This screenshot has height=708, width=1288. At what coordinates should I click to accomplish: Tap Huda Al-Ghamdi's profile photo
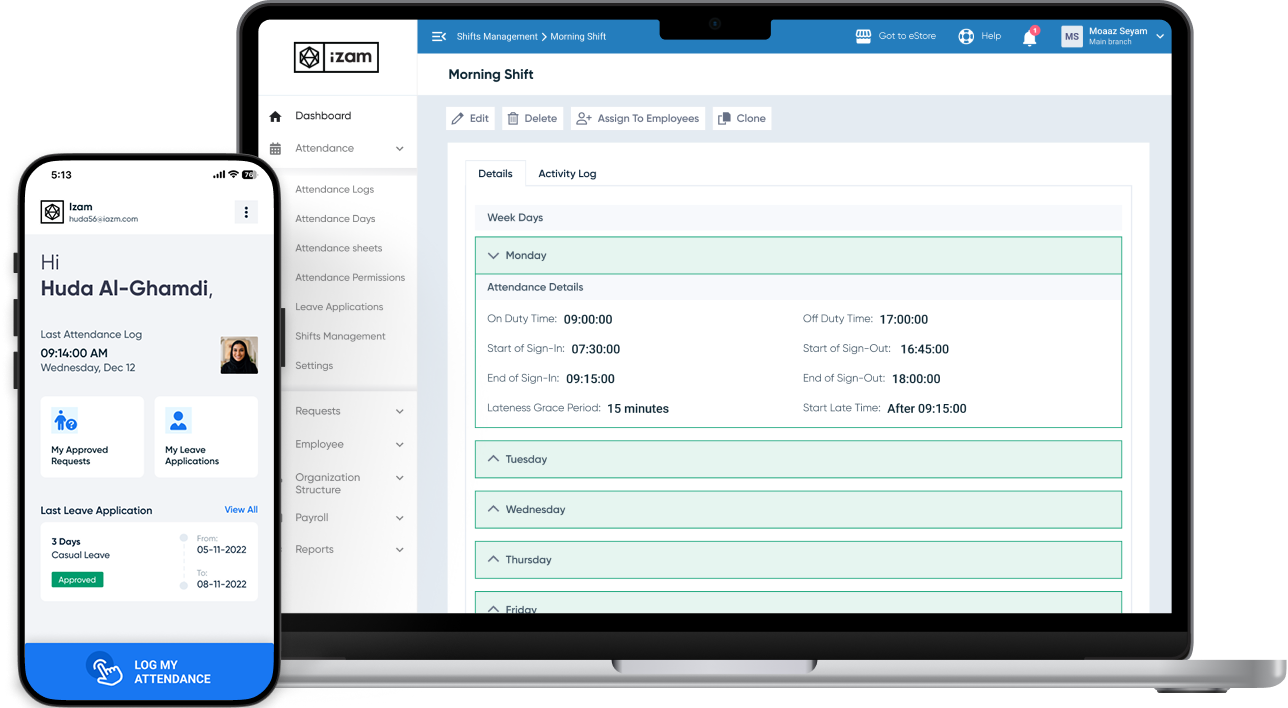pyautogui.click(x=239, y=355)
